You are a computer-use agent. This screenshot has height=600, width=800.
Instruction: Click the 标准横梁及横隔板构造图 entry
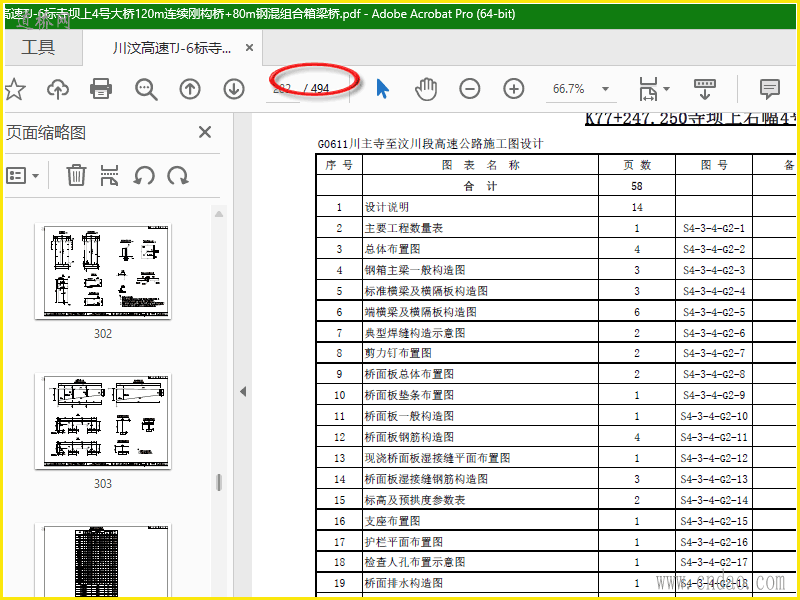(426, 291)
